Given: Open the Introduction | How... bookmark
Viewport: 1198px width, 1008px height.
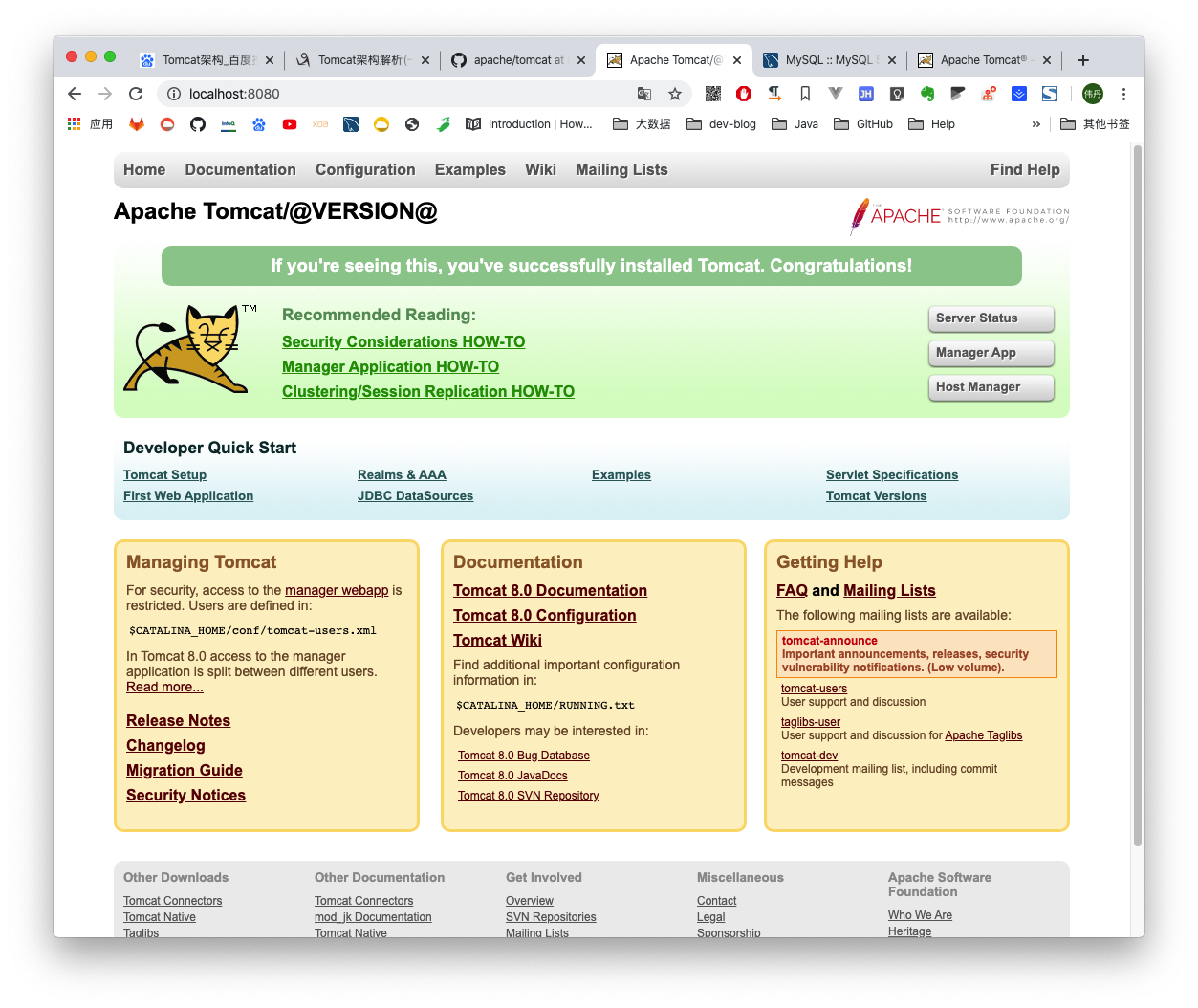Looking at the screenshot, I should pos(529,124).
